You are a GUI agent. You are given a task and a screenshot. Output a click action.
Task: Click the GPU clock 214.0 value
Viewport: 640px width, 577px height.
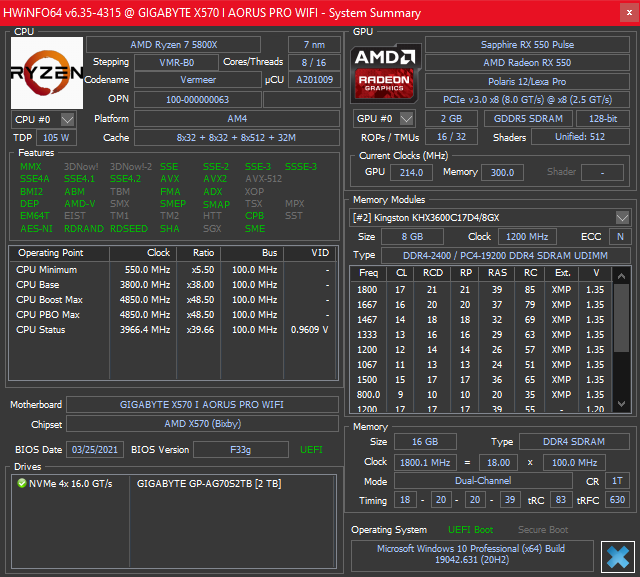[x=411, y=173]
